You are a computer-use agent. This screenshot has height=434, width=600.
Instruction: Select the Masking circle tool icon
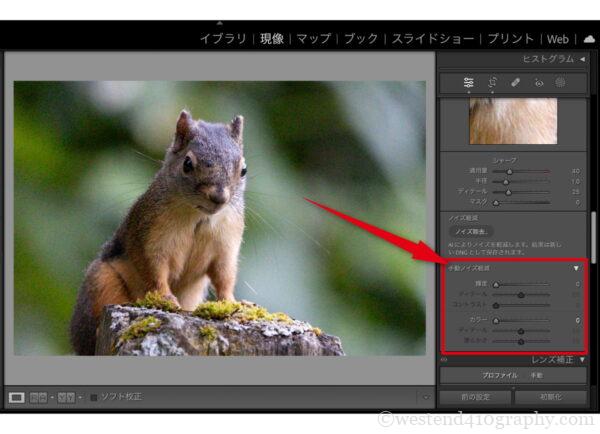[x=561, y=83]
